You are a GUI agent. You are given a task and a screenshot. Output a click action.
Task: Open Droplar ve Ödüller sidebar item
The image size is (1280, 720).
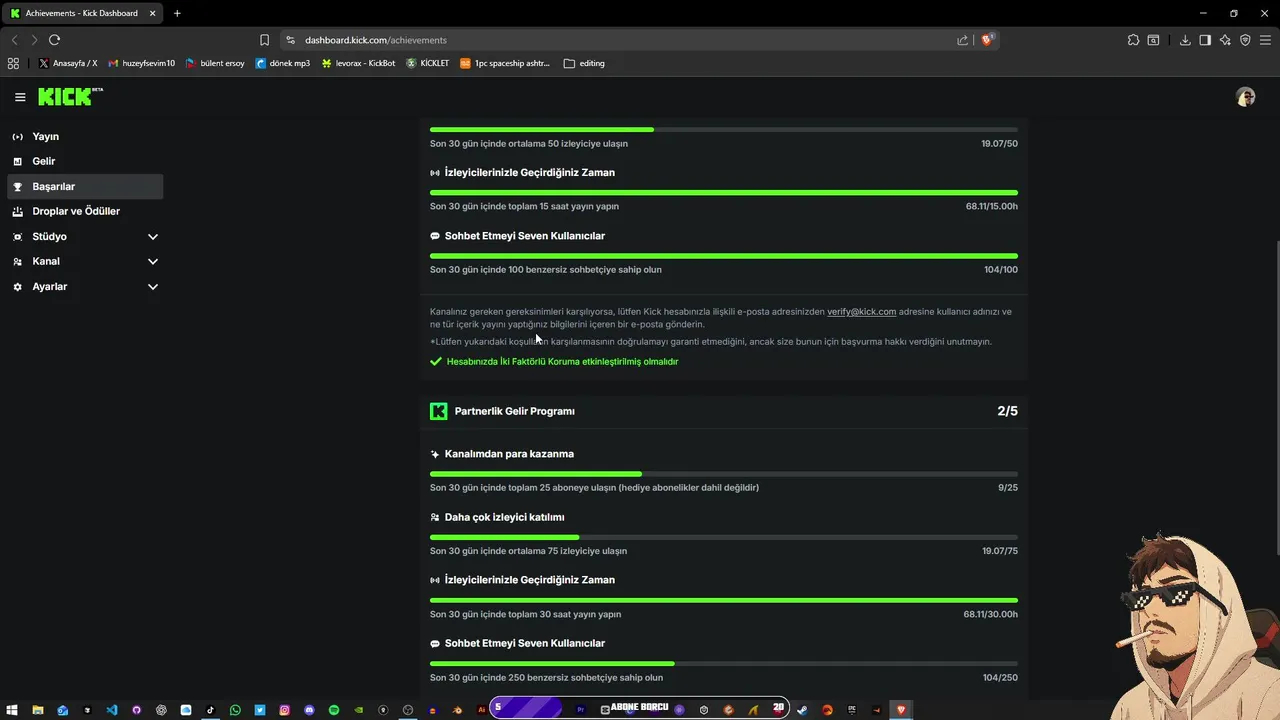pos(85,211)
